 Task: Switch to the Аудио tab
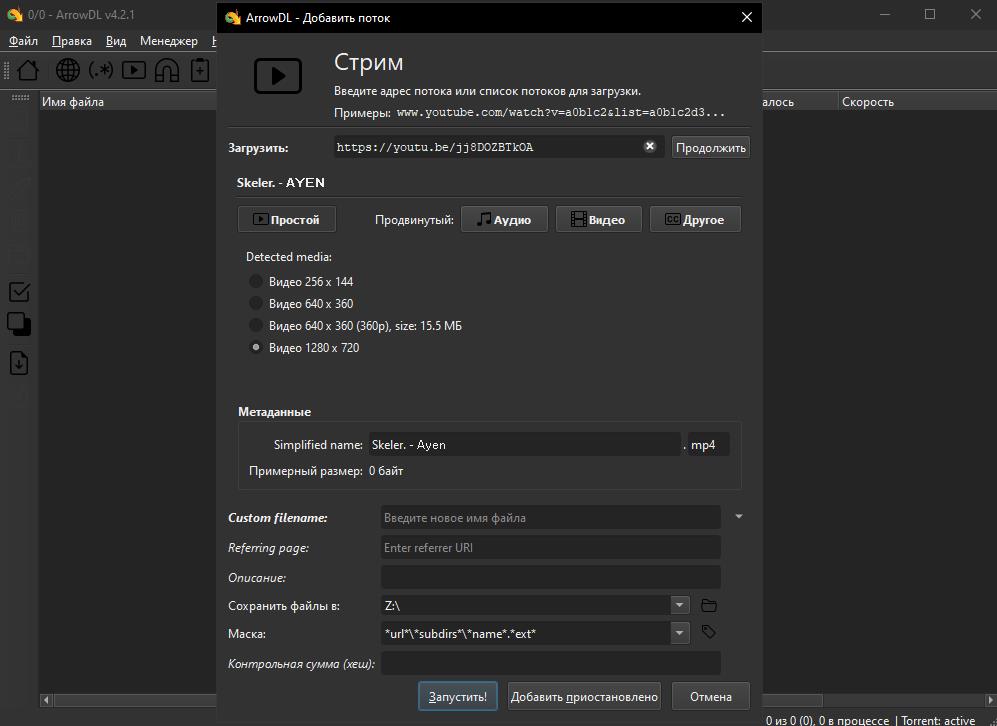point(504,220)
